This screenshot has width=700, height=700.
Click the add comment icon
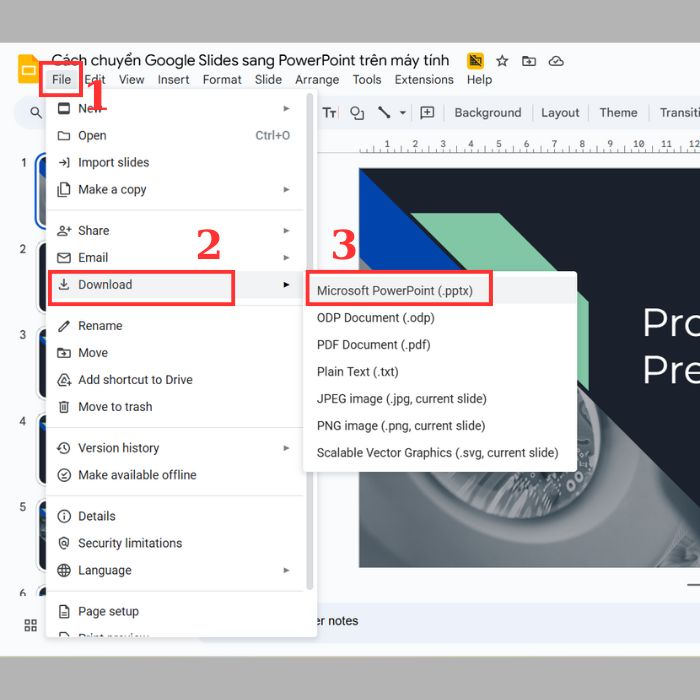[x=427, y=112]
